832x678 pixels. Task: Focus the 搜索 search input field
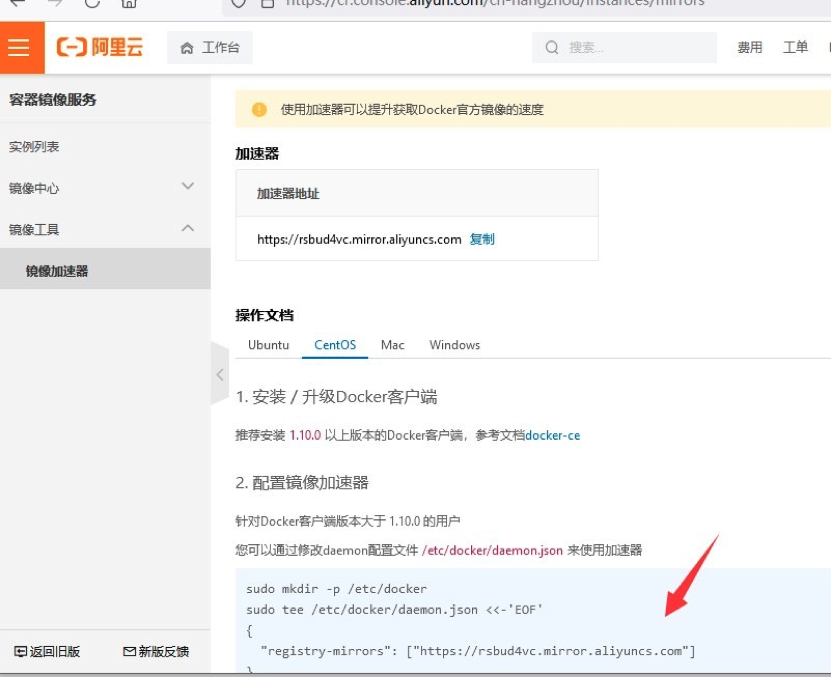coord(624,48)
